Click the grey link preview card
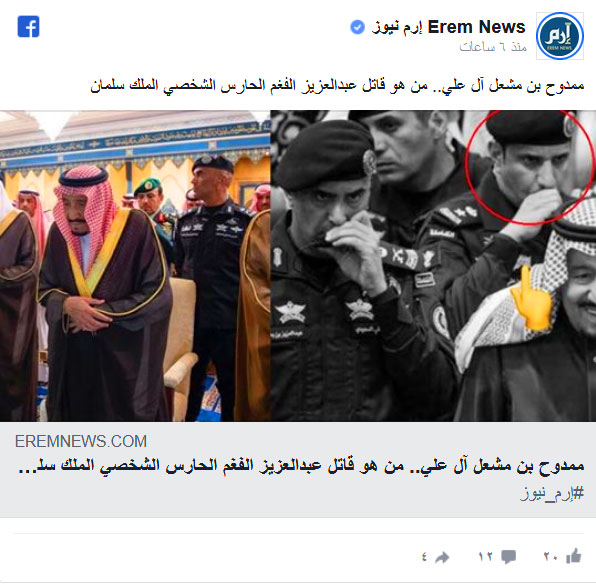The image size is (596, 584). tap(298, 470)
